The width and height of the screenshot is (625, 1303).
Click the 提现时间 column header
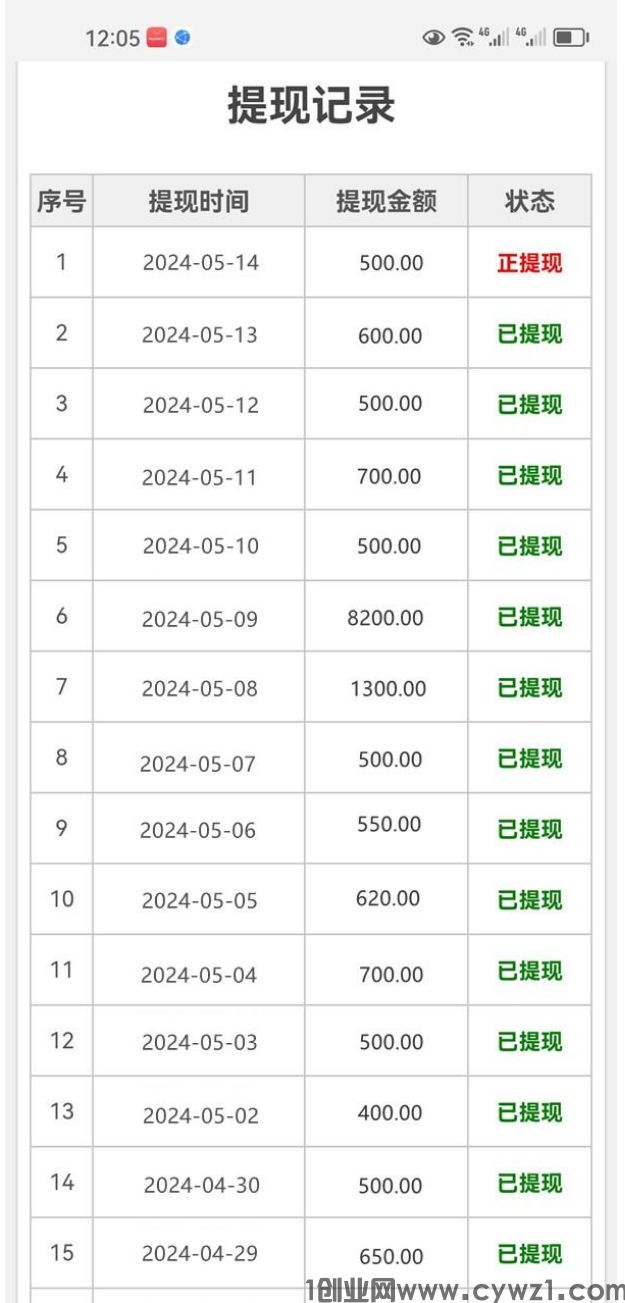(198, 201)
